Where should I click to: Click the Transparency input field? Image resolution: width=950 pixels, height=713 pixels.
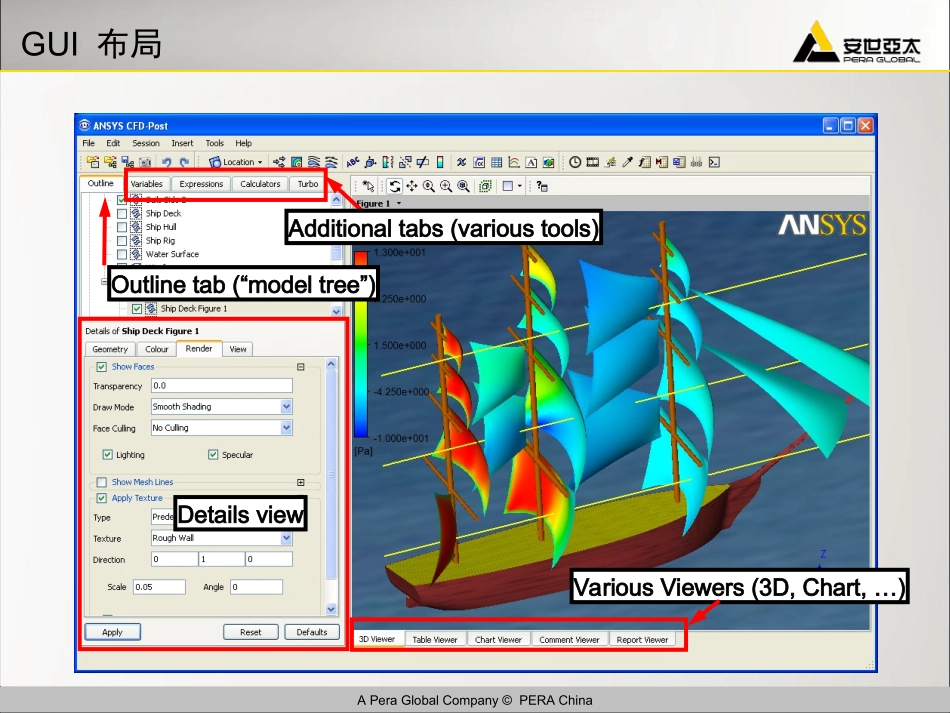tap(222, 385)
